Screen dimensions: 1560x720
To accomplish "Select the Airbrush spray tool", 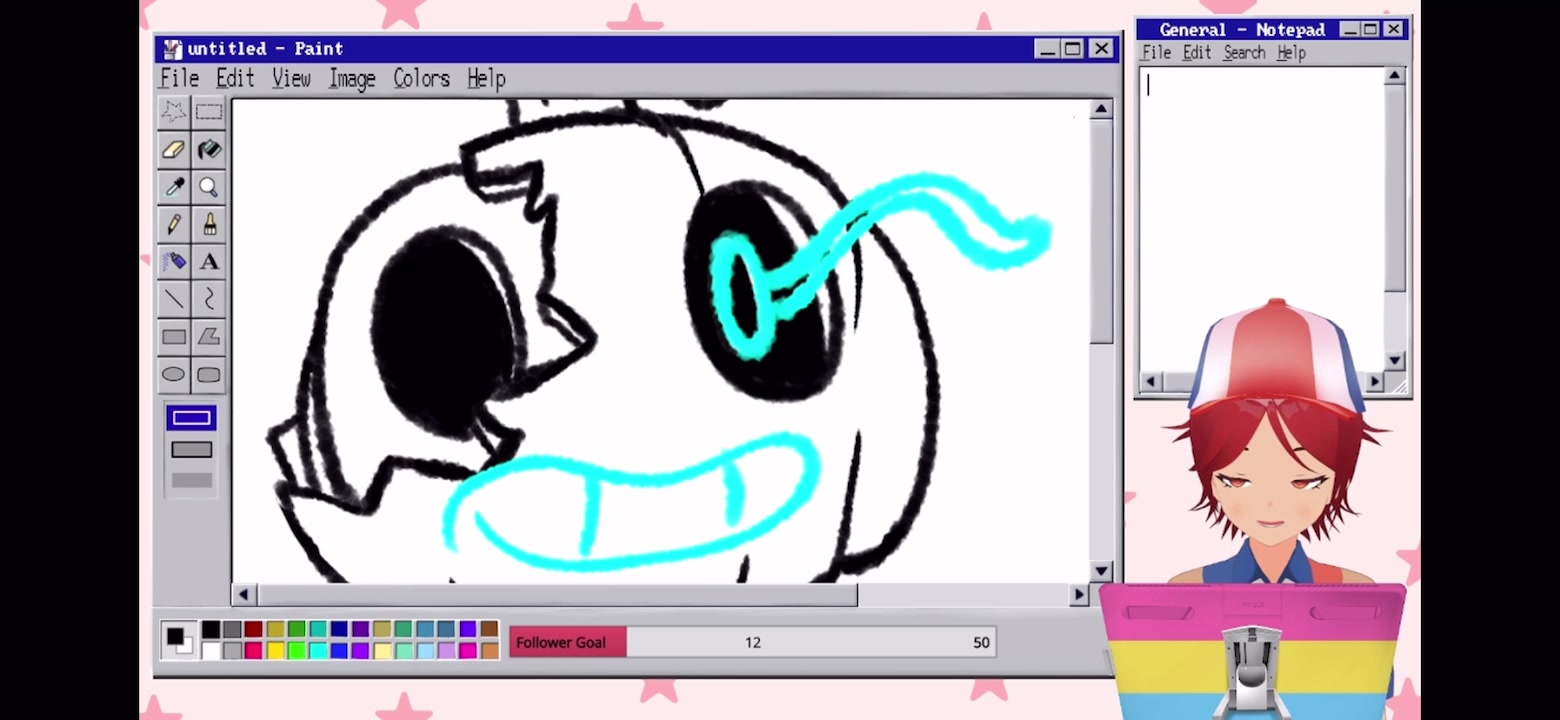I will point(174,261).
